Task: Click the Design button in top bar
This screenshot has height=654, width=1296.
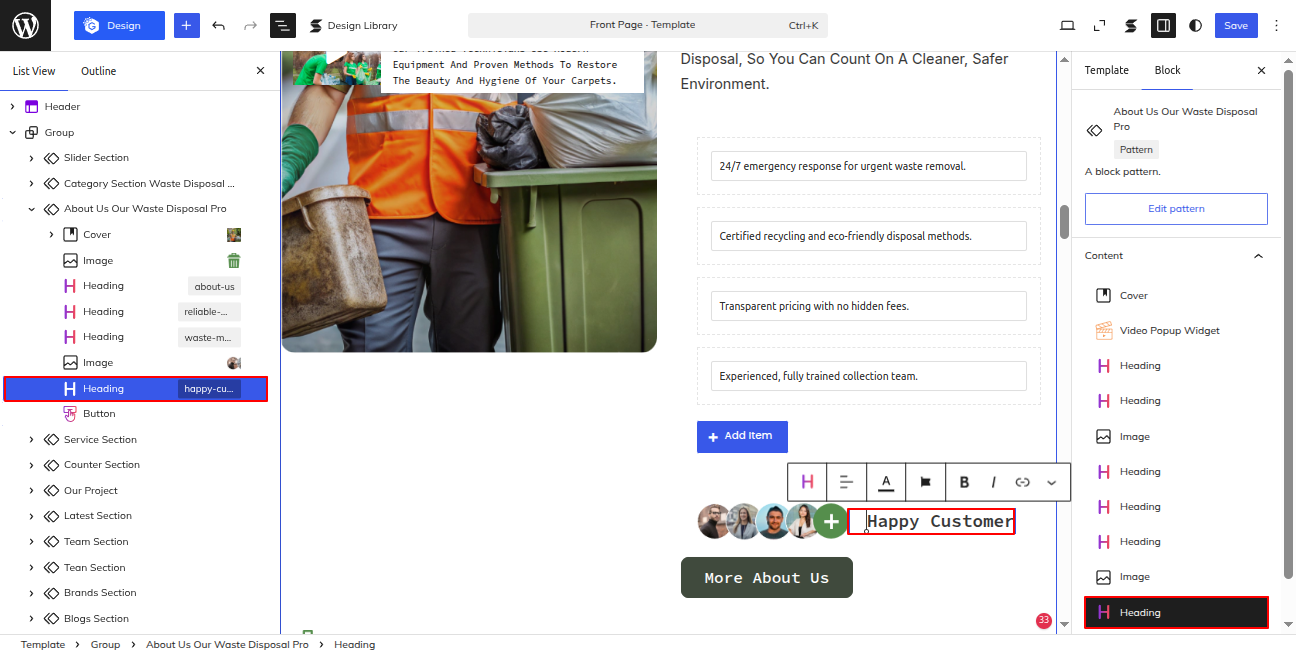Action: [119, 25]
